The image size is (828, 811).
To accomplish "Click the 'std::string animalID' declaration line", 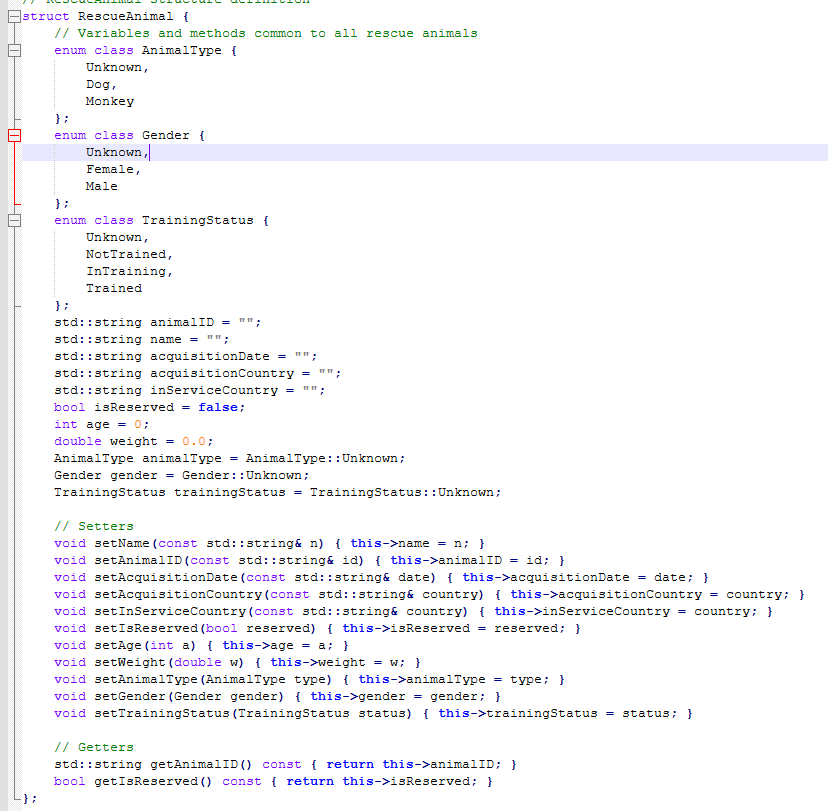I will pyautogui.click(x=157, y=323).
